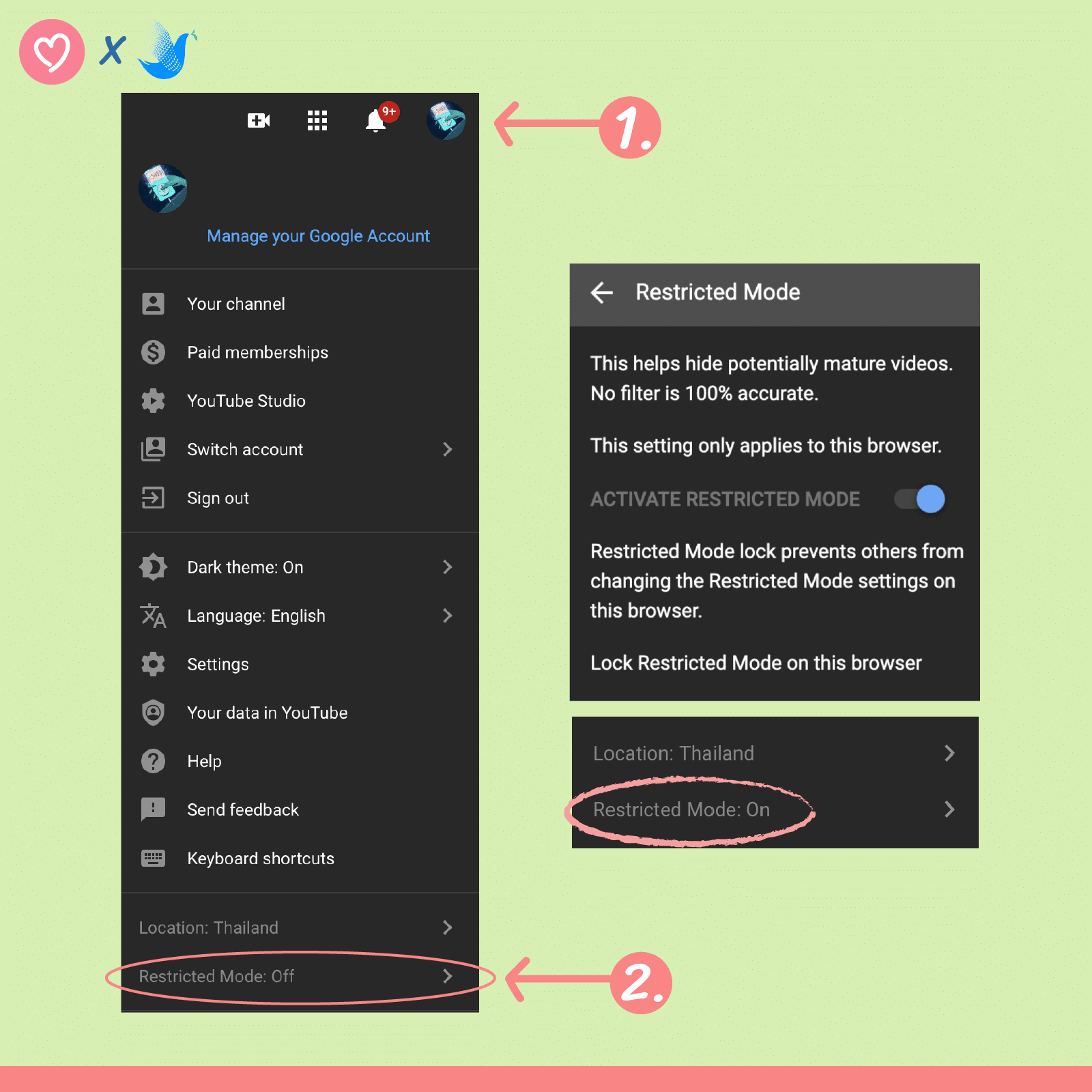Click the YouTube Studio gear icon
The width and height of the screenshot is (1092, 1092).
pos(153,401)
